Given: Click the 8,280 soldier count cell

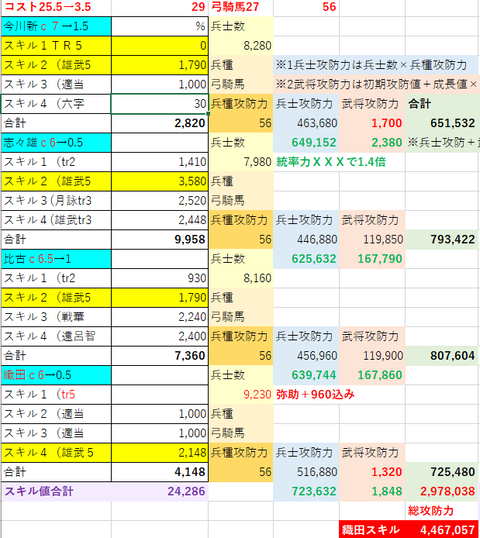Looking at the screenshot, I should pos(241,46).
